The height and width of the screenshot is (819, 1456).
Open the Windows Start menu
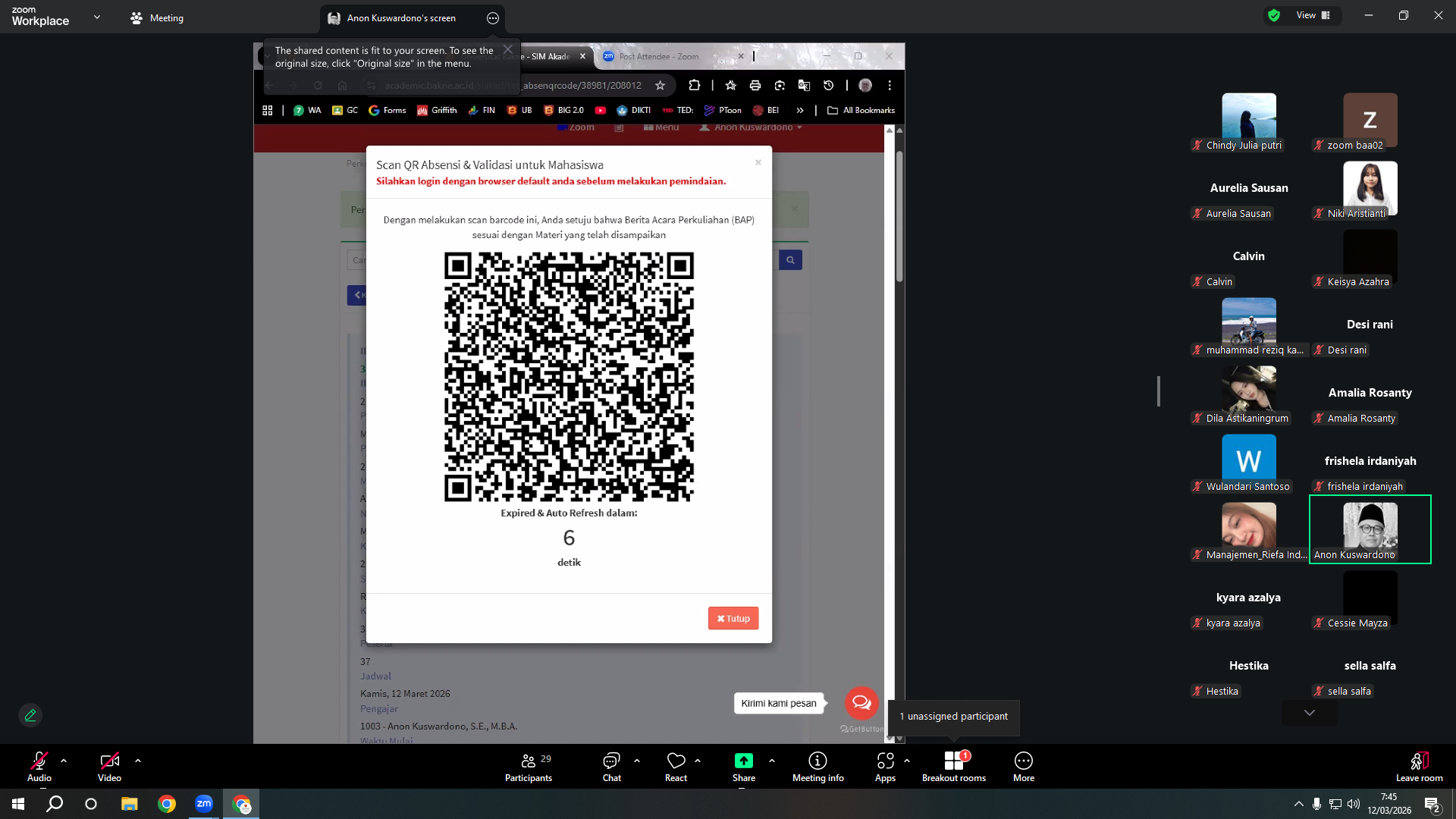(x=18, y=804)
